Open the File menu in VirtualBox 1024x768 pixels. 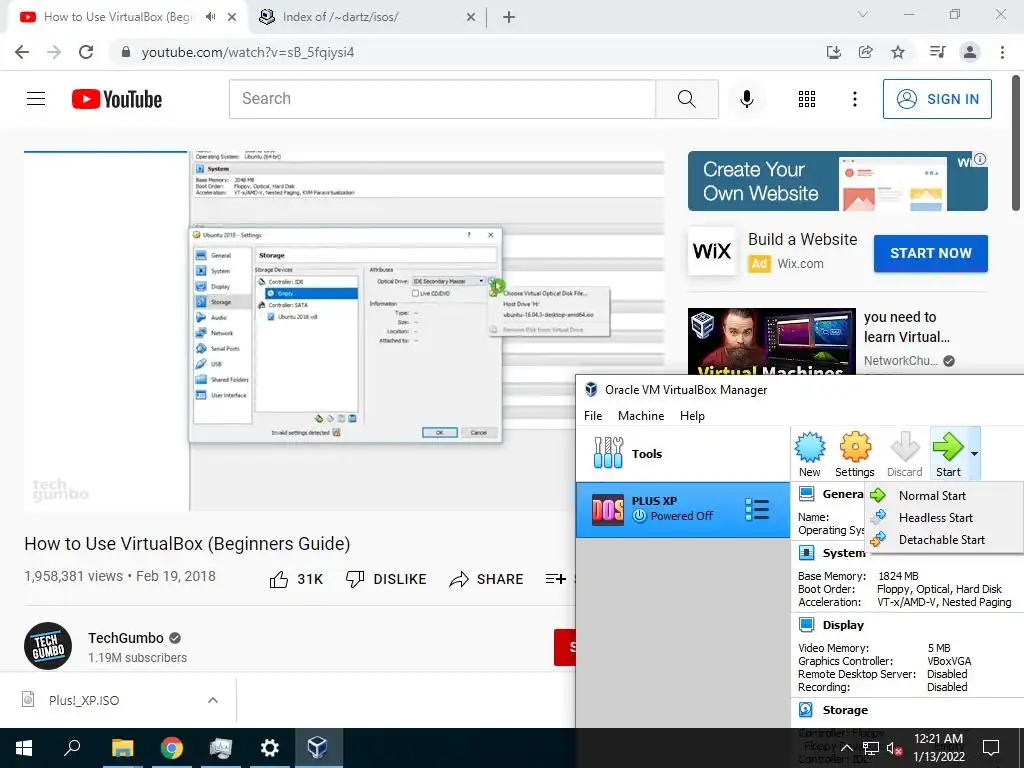pos(593,416)
